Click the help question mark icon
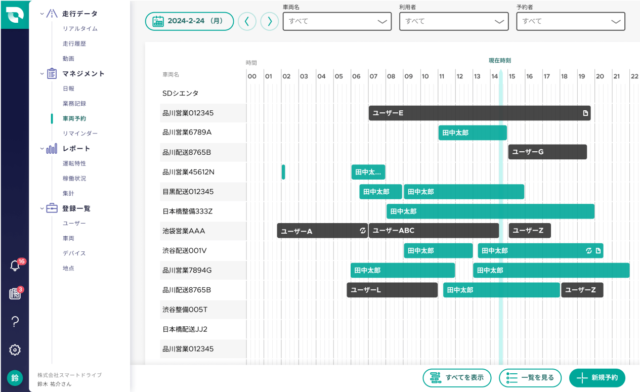This screenshot has width=640, height=392. (15, 322)
